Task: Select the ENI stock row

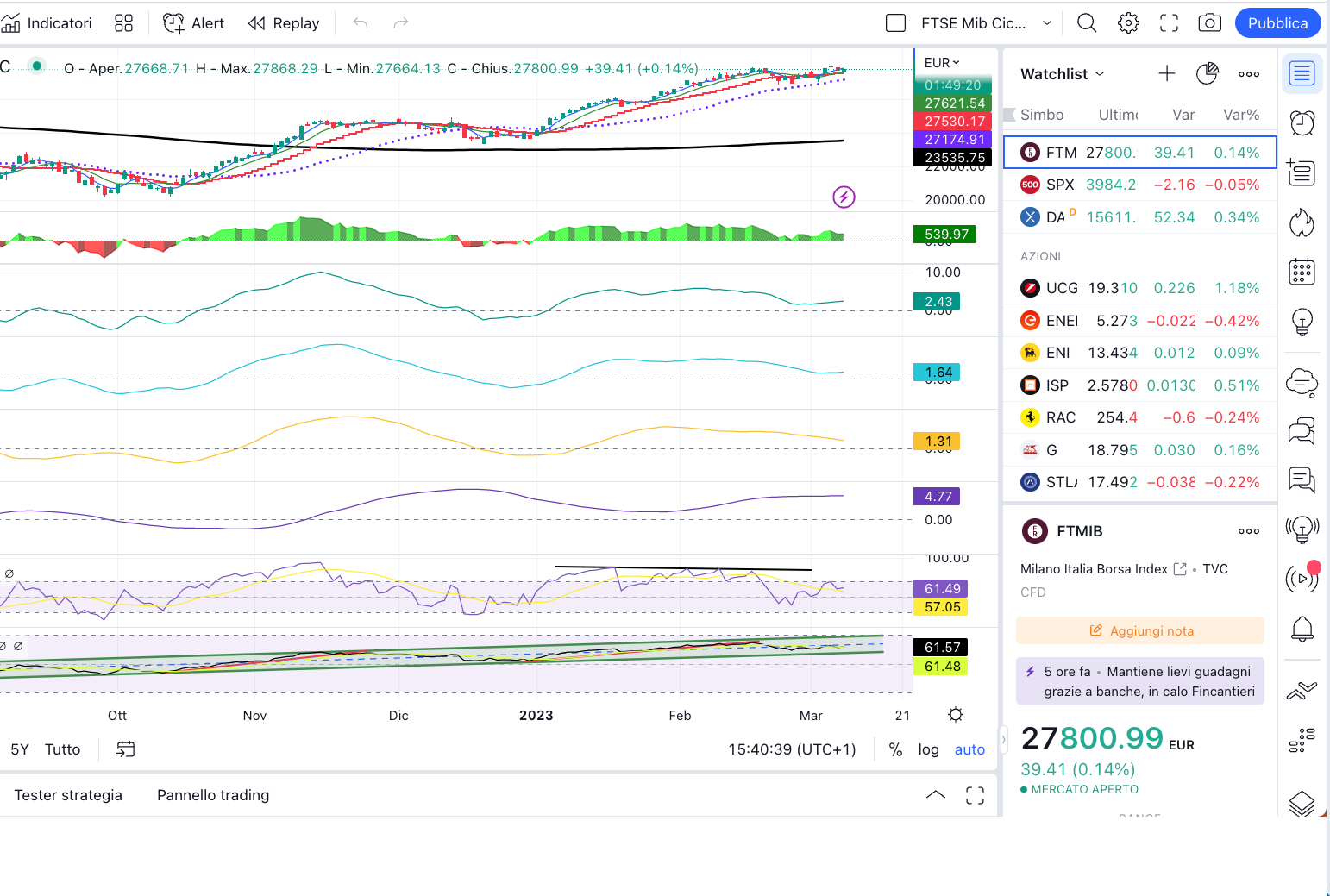Action: coord(1140,353)
